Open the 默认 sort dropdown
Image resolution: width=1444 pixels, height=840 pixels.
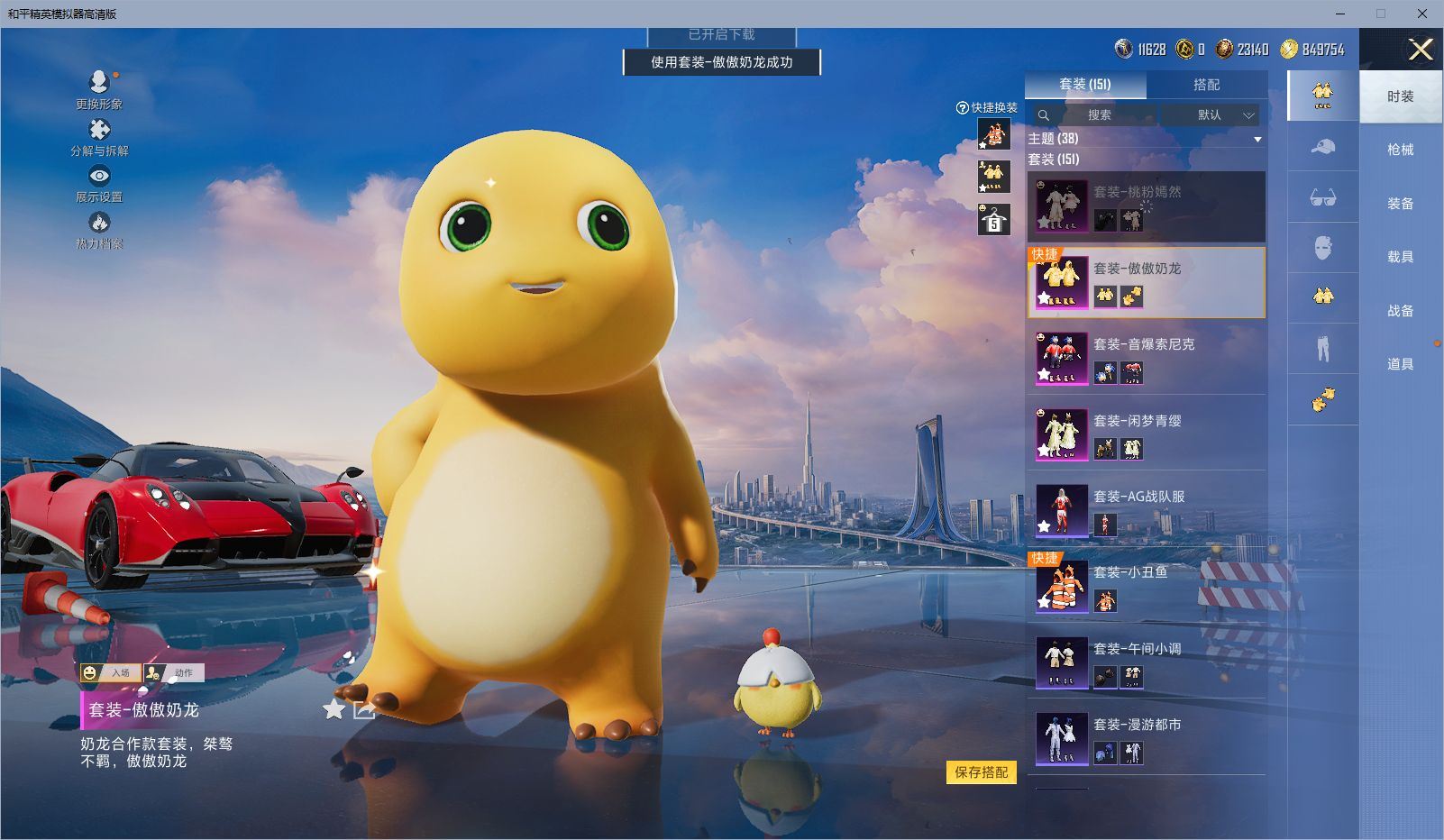tap(1211, 115)
